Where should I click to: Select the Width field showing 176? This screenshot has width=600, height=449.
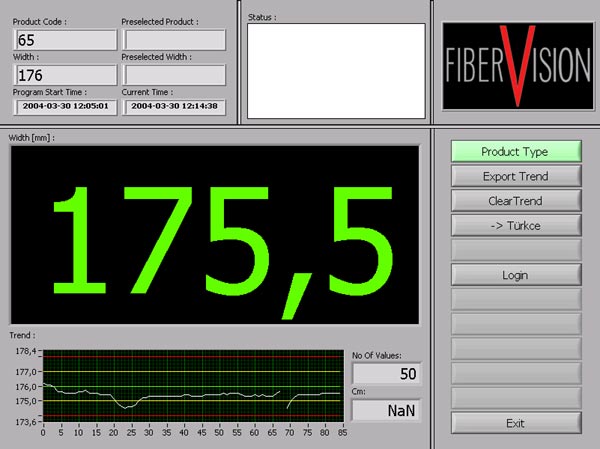tap(65, 74)
